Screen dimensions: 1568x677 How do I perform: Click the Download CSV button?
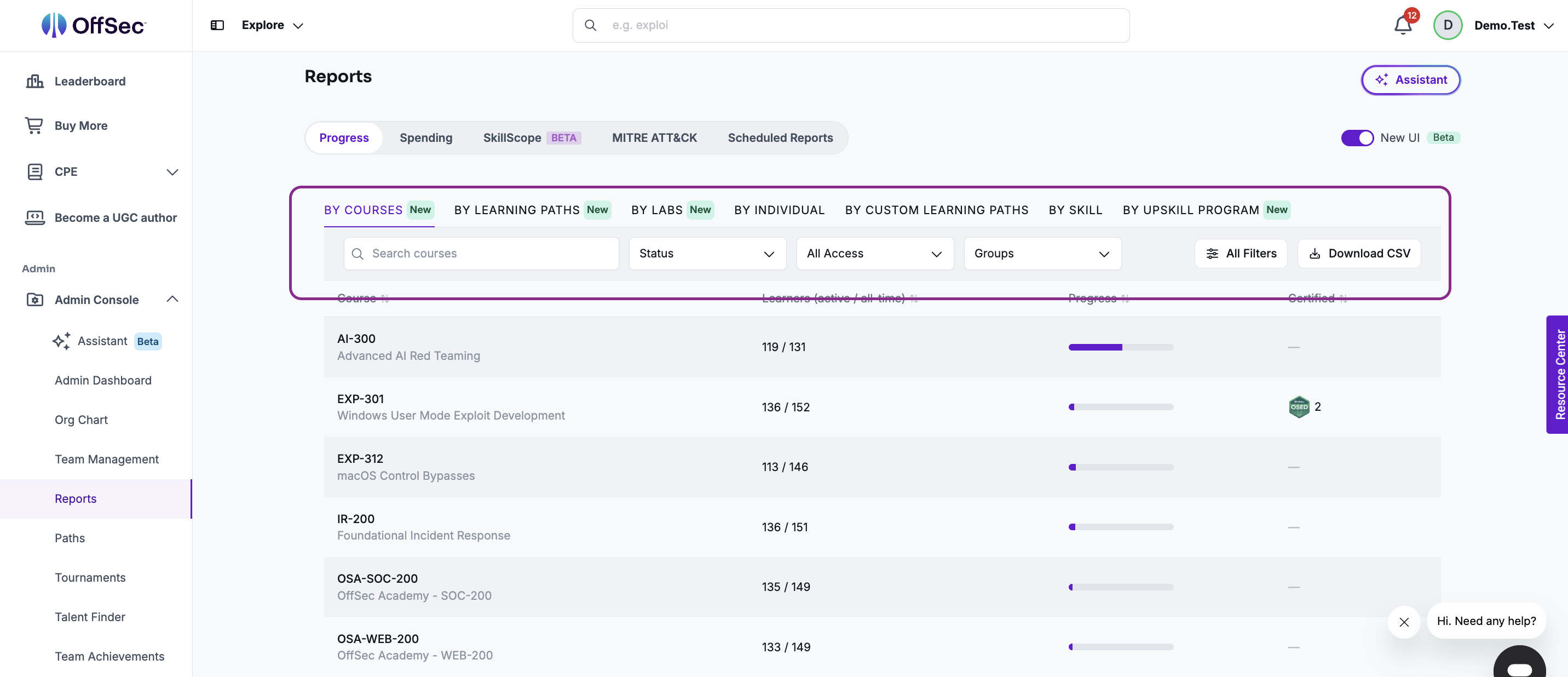[1359, 253]
